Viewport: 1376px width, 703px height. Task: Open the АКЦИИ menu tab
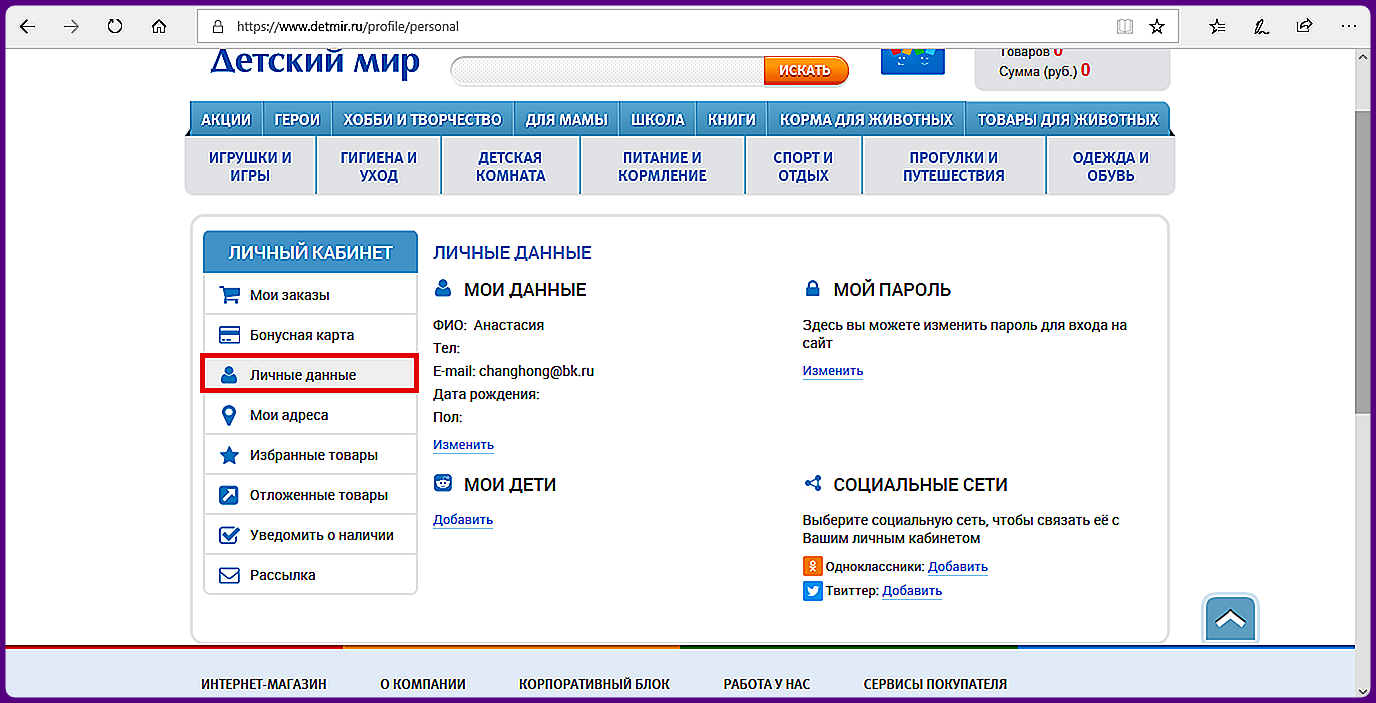click(x=226, y=119)
